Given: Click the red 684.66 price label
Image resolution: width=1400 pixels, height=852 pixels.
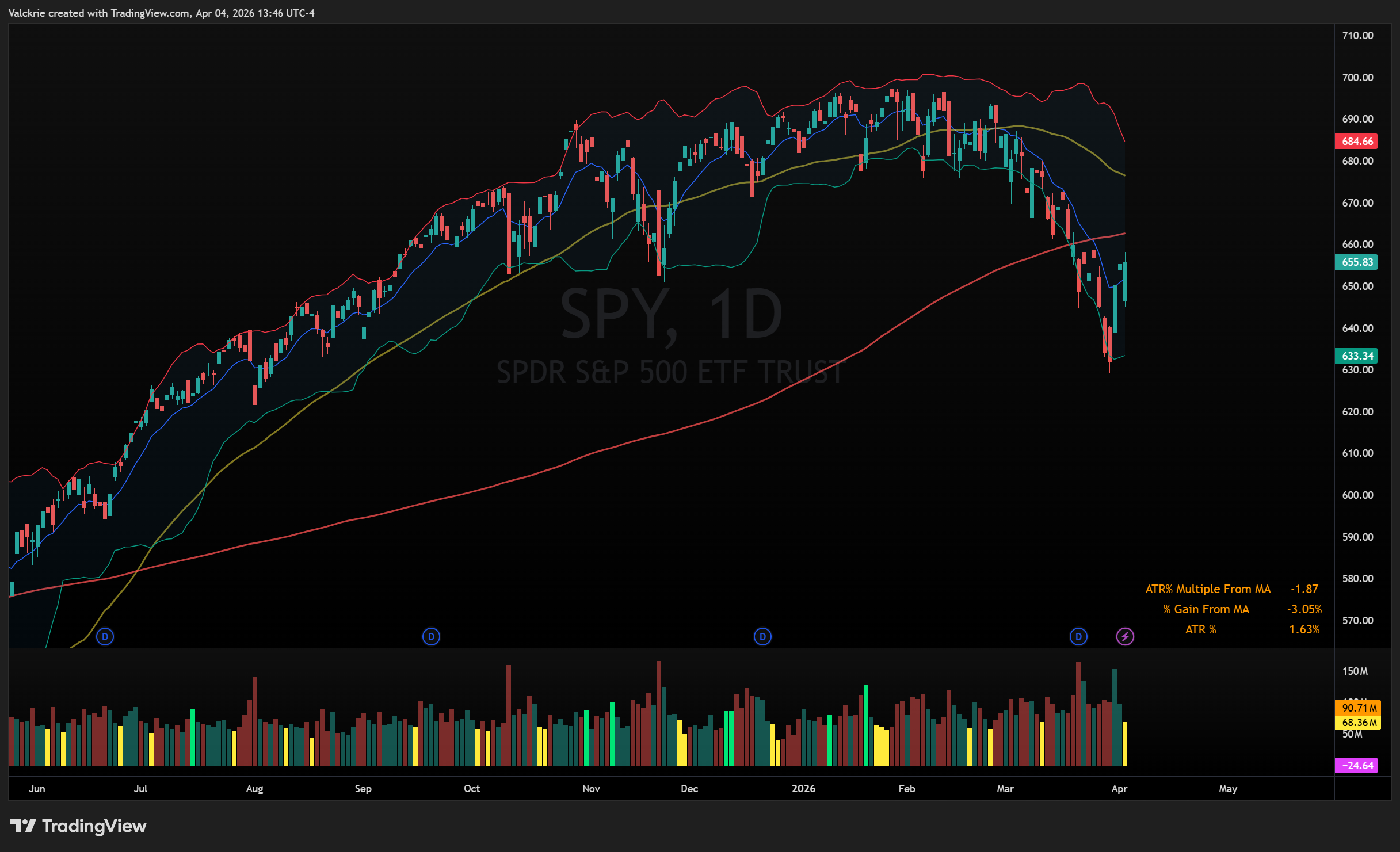Looking at the screenshot, I should pyautogui.click(x=1357, y=142).
